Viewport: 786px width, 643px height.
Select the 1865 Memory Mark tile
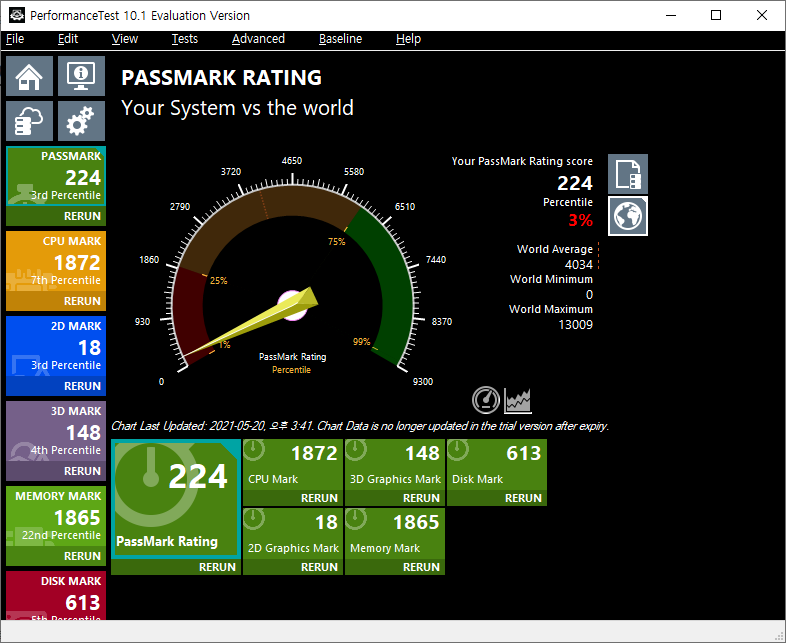(395, 534)
